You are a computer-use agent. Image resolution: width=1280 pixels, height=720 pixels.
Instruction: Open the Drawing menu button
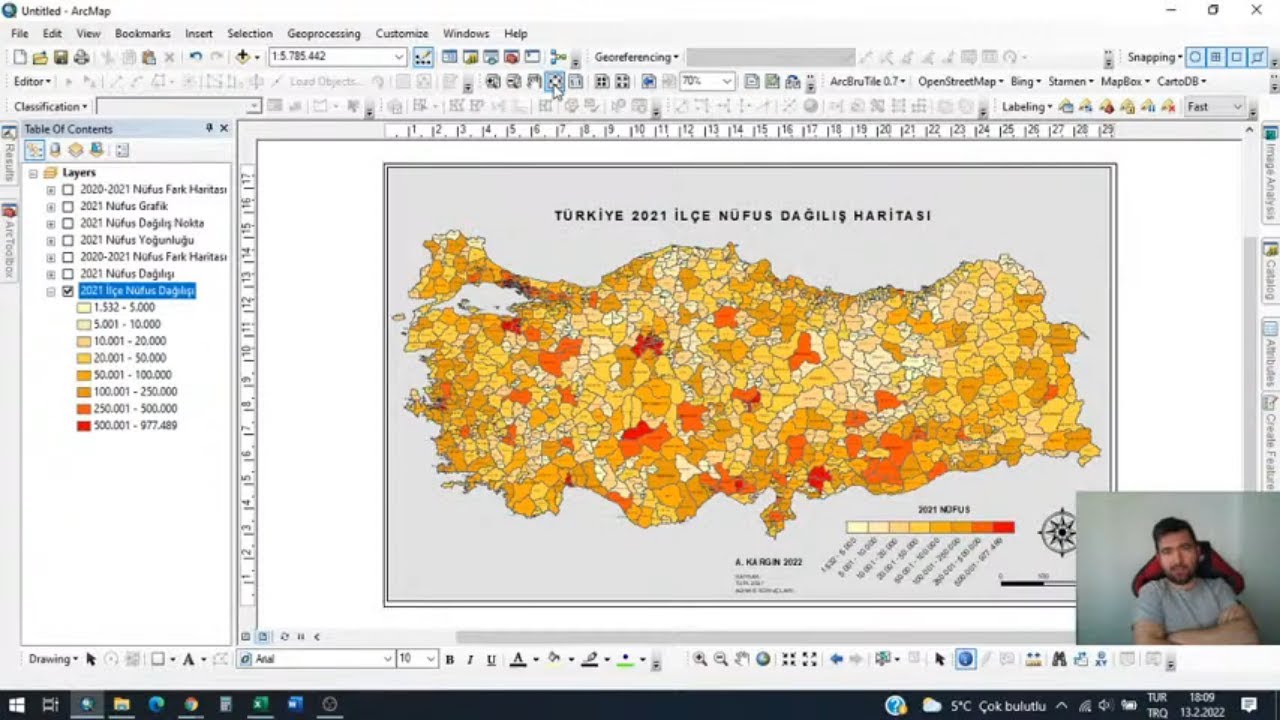(53, 659)
